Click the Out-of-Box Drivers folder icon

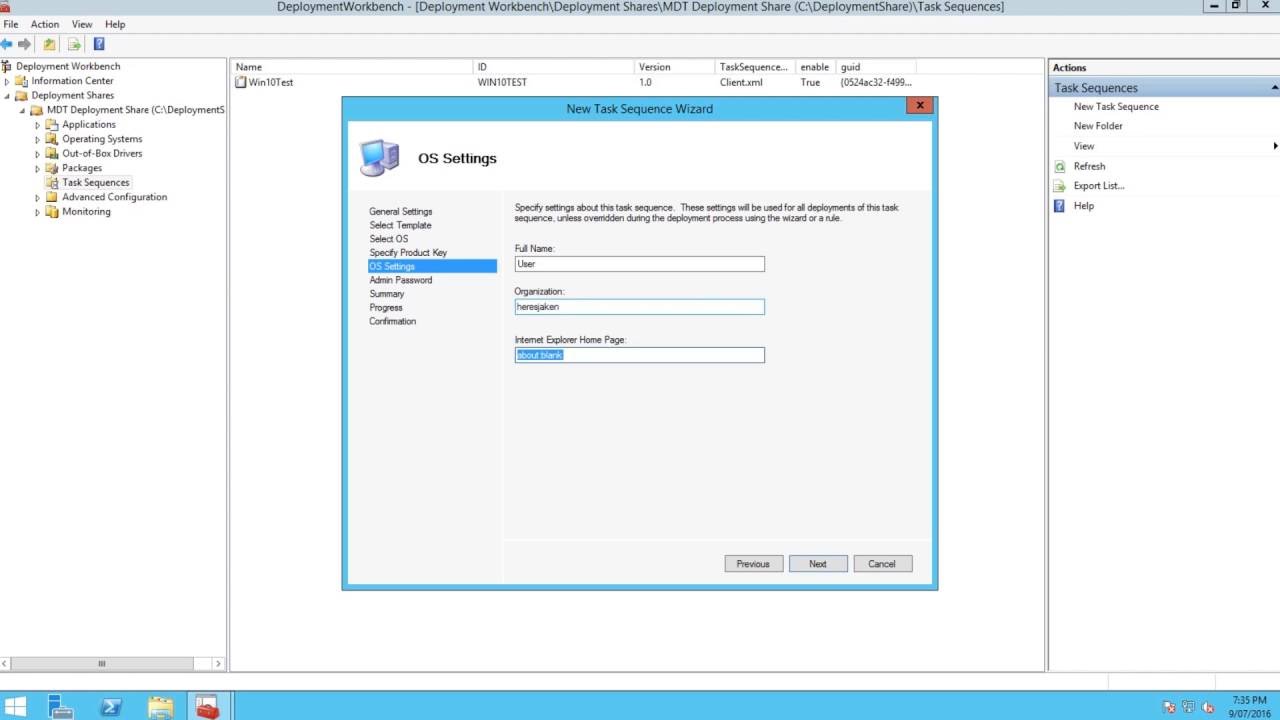pos(52,153)
